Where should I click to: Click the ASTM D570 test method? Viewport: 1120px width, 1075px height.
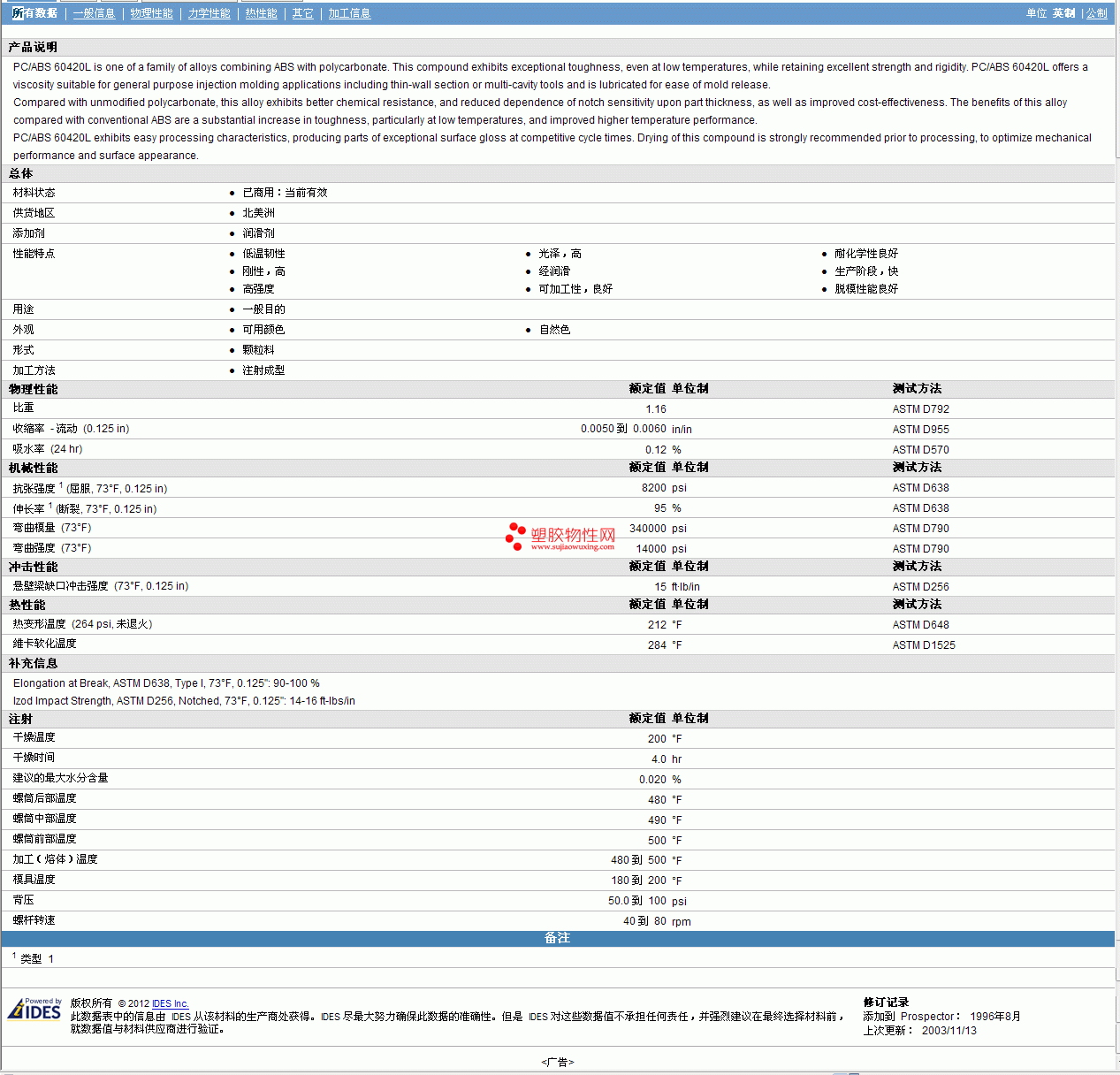click(x=920, y=450)
